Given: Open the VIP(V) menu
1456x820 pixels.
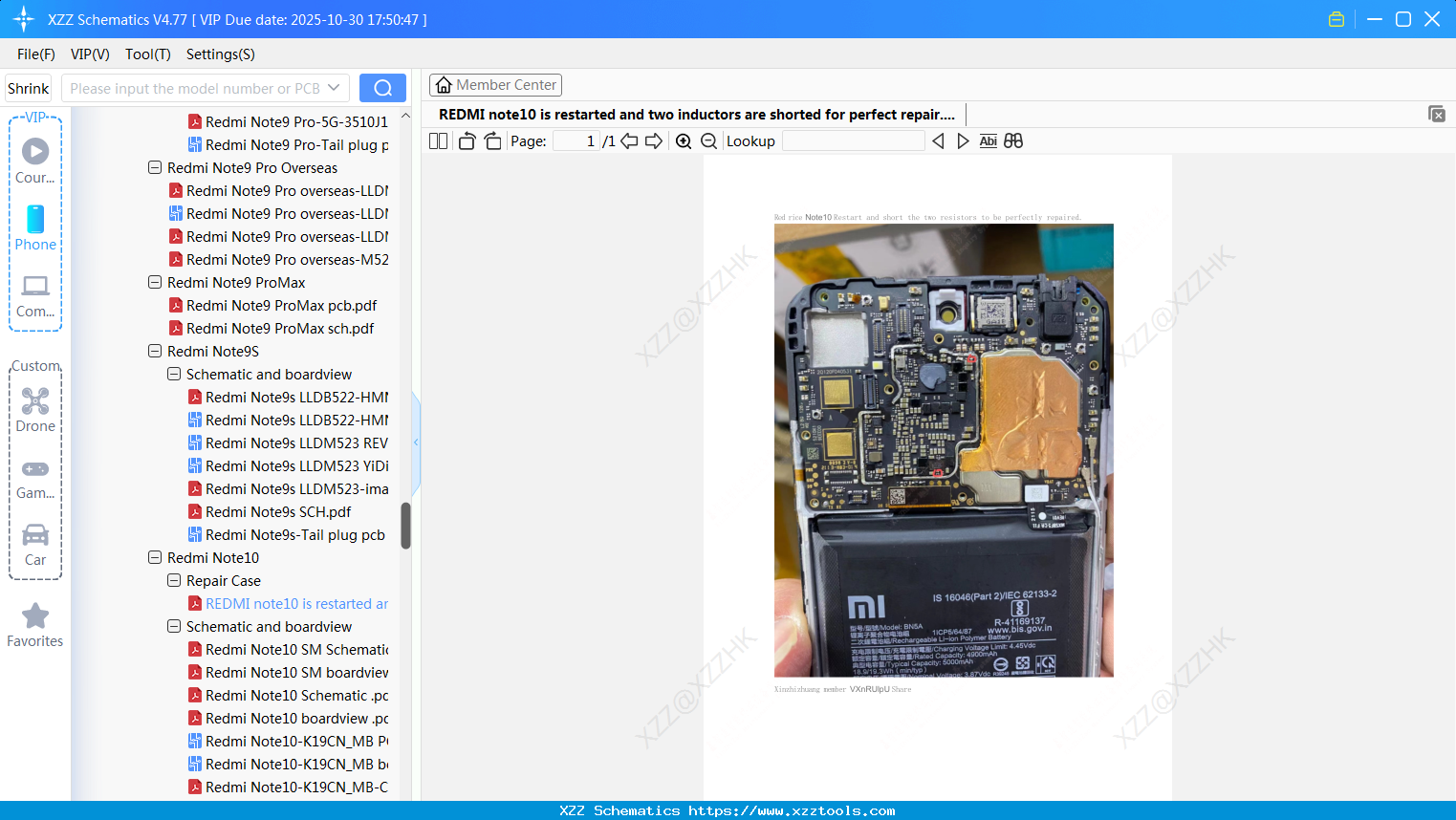Looking at the screenshot, I should point(89,54).
